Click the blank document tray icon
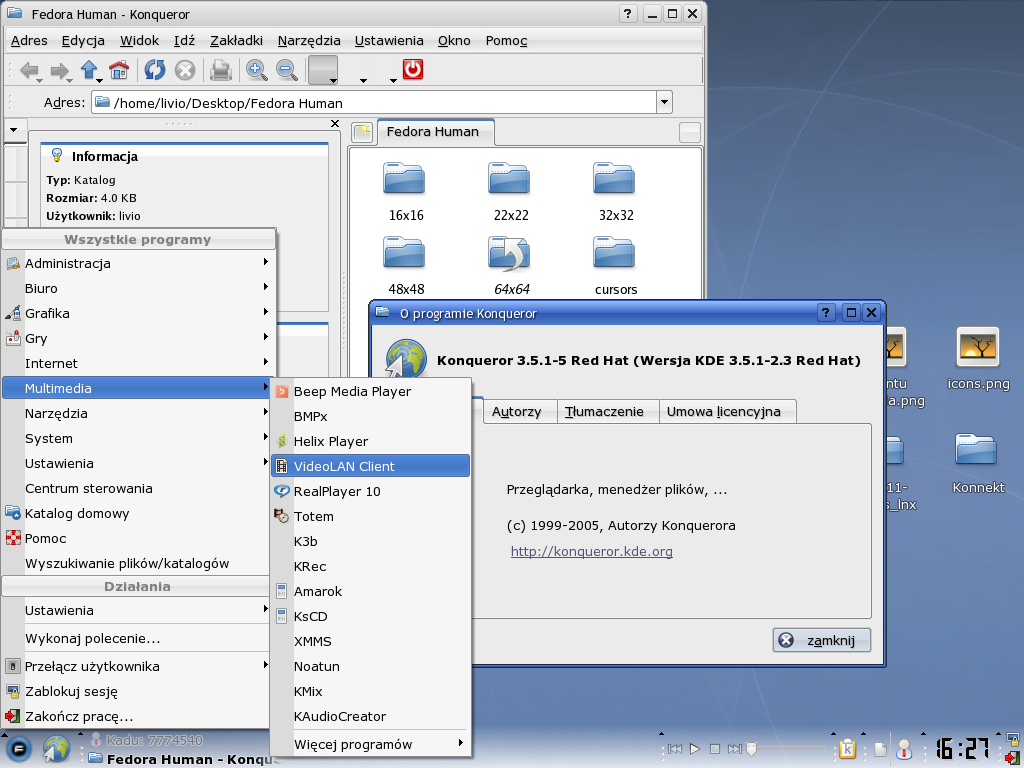 (x=880, y=750)
